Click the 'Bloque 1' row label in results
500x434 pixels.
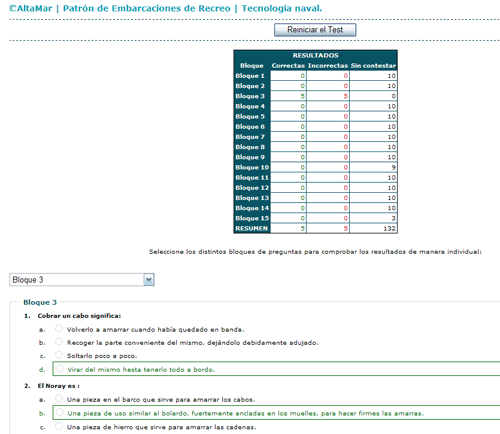[250, 76]
